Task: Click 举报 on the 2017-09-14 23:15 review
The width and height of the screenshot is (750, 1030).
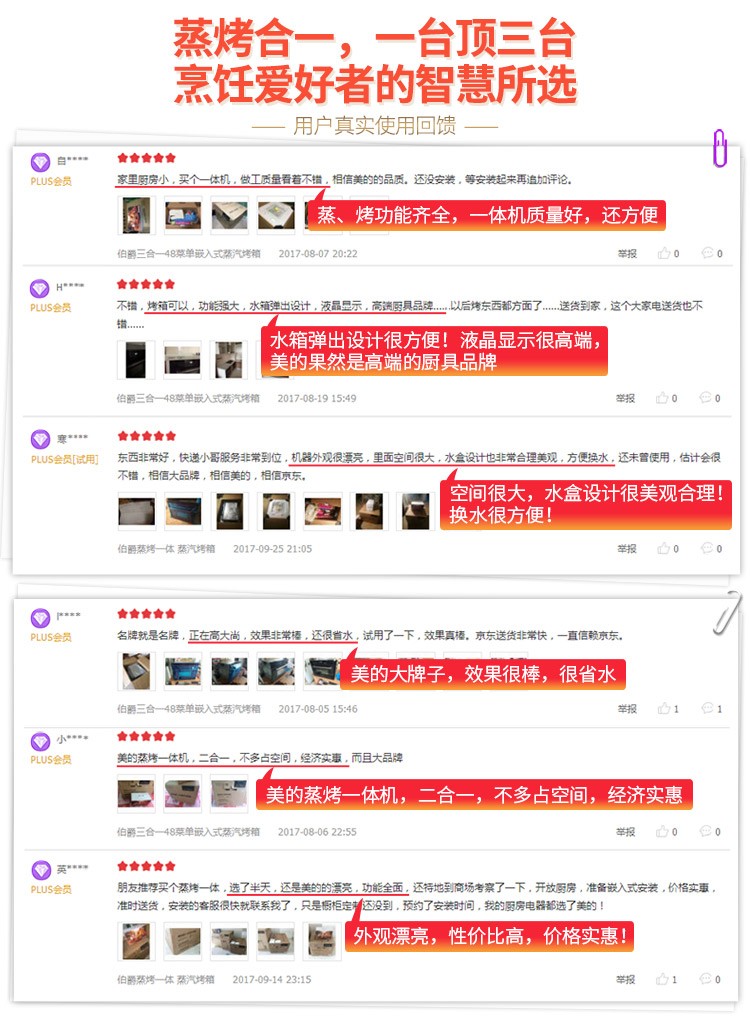Action: click(x=625, y=979)
